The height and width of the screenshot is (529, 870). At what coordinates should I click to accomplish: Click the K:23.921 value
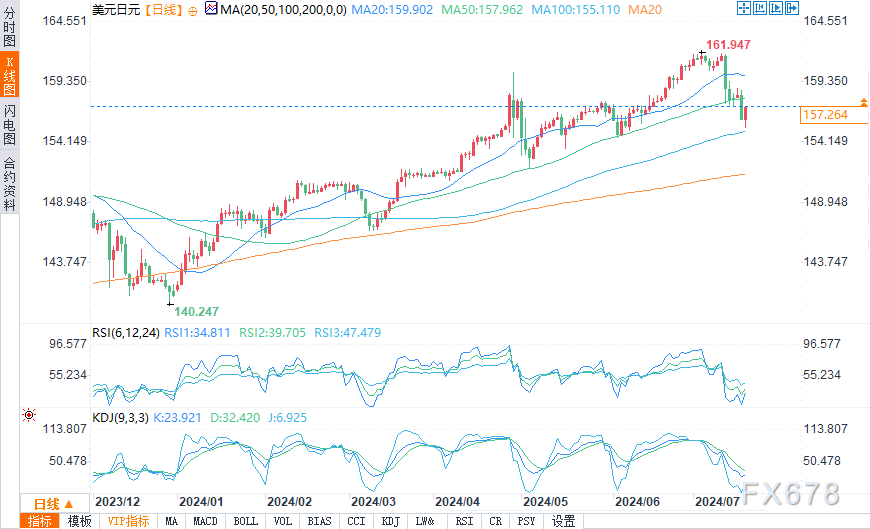coord(177,418)
